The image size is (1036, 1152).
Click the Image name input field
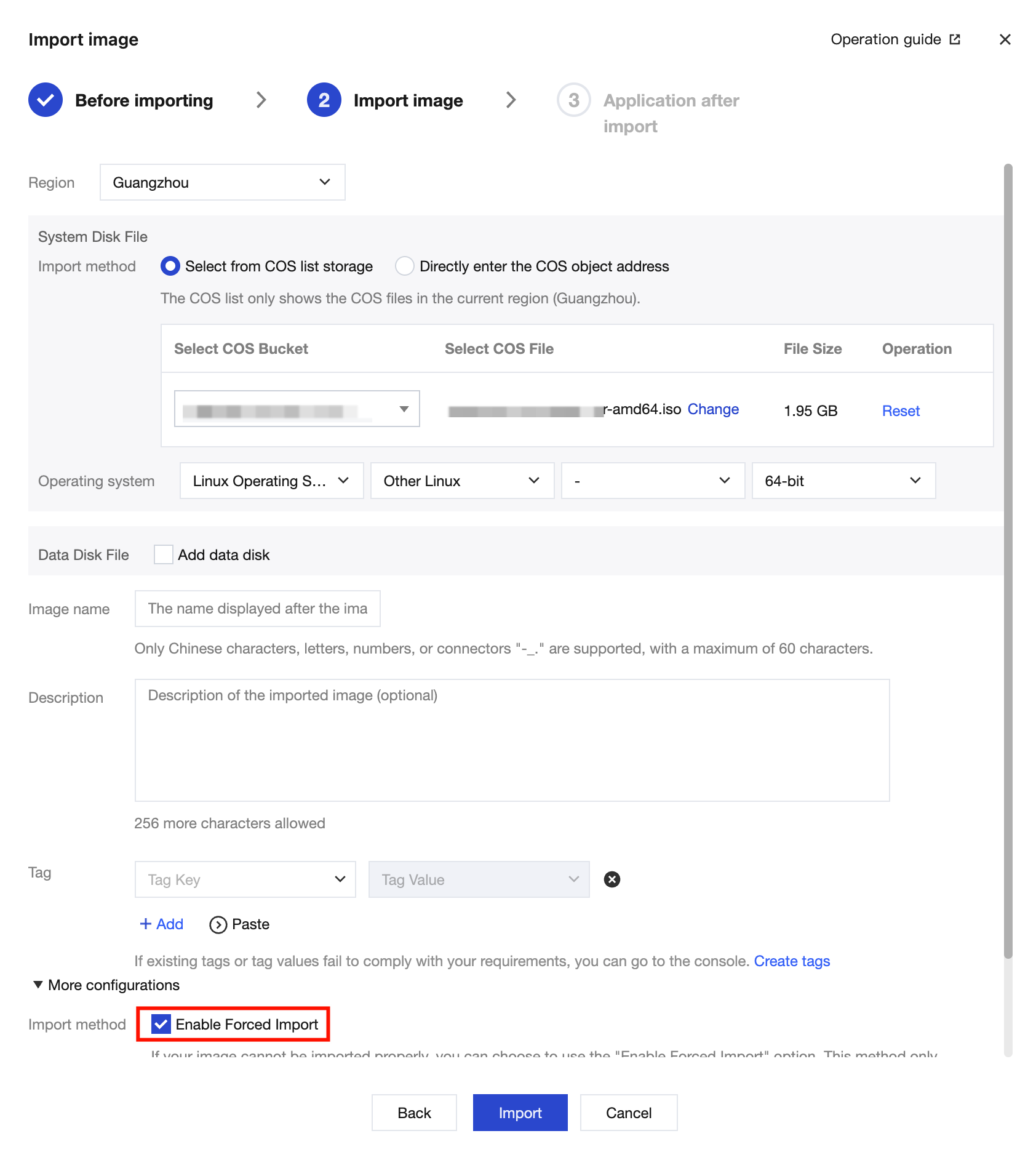click(x=257, y=609)
